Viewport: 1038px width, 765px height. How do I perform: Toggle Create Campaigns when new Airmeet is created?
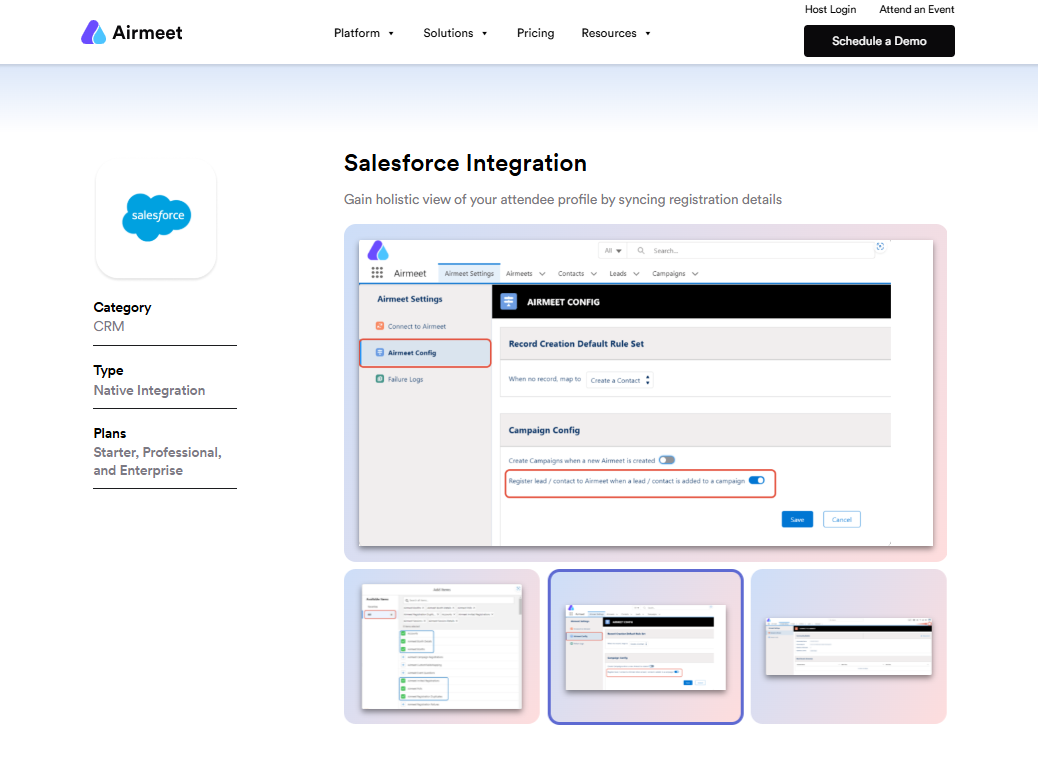[666, 460]
